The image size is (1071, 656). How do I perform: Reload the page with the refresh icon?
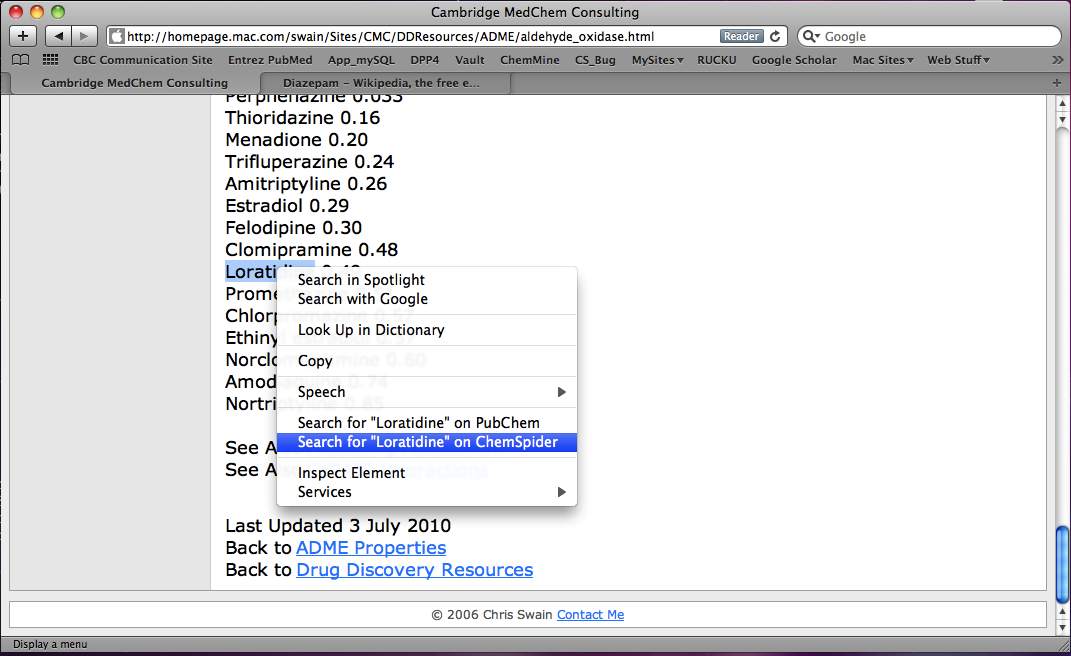pyautogui.click(x=775, y=36)
